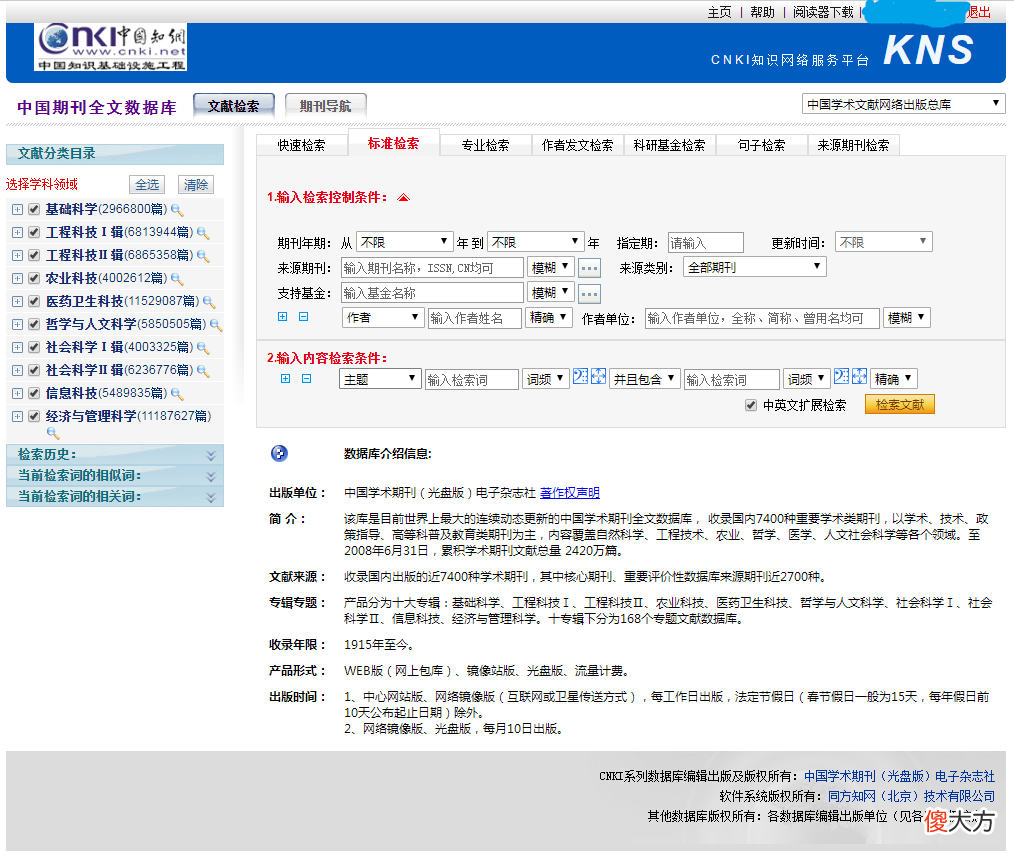This screenshot has width=1014, height=859.
Task: Uncheck 社会科学Ⅰ辑 checkbox
Action: point(34,347)
